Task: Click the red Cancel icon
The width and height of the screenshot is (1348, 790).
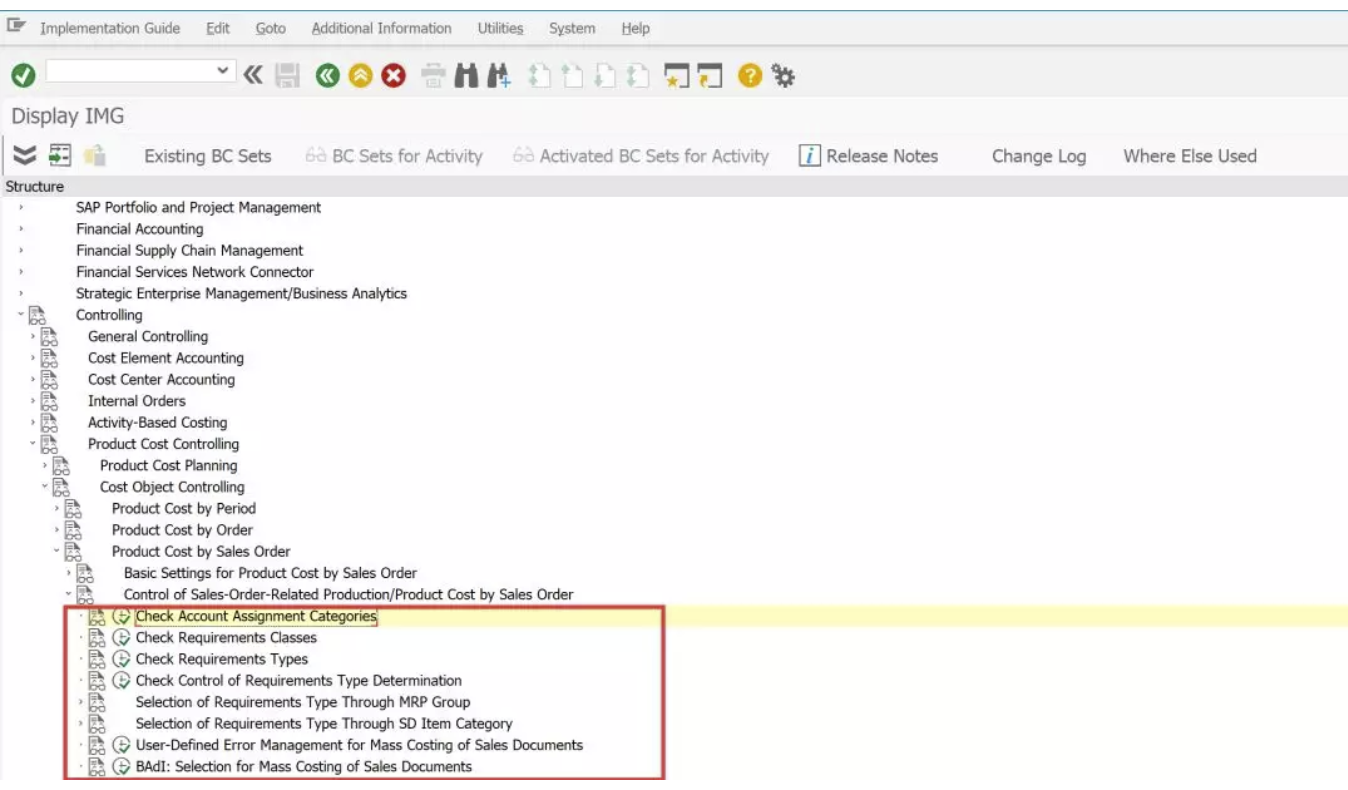Action: pos(394,76)
